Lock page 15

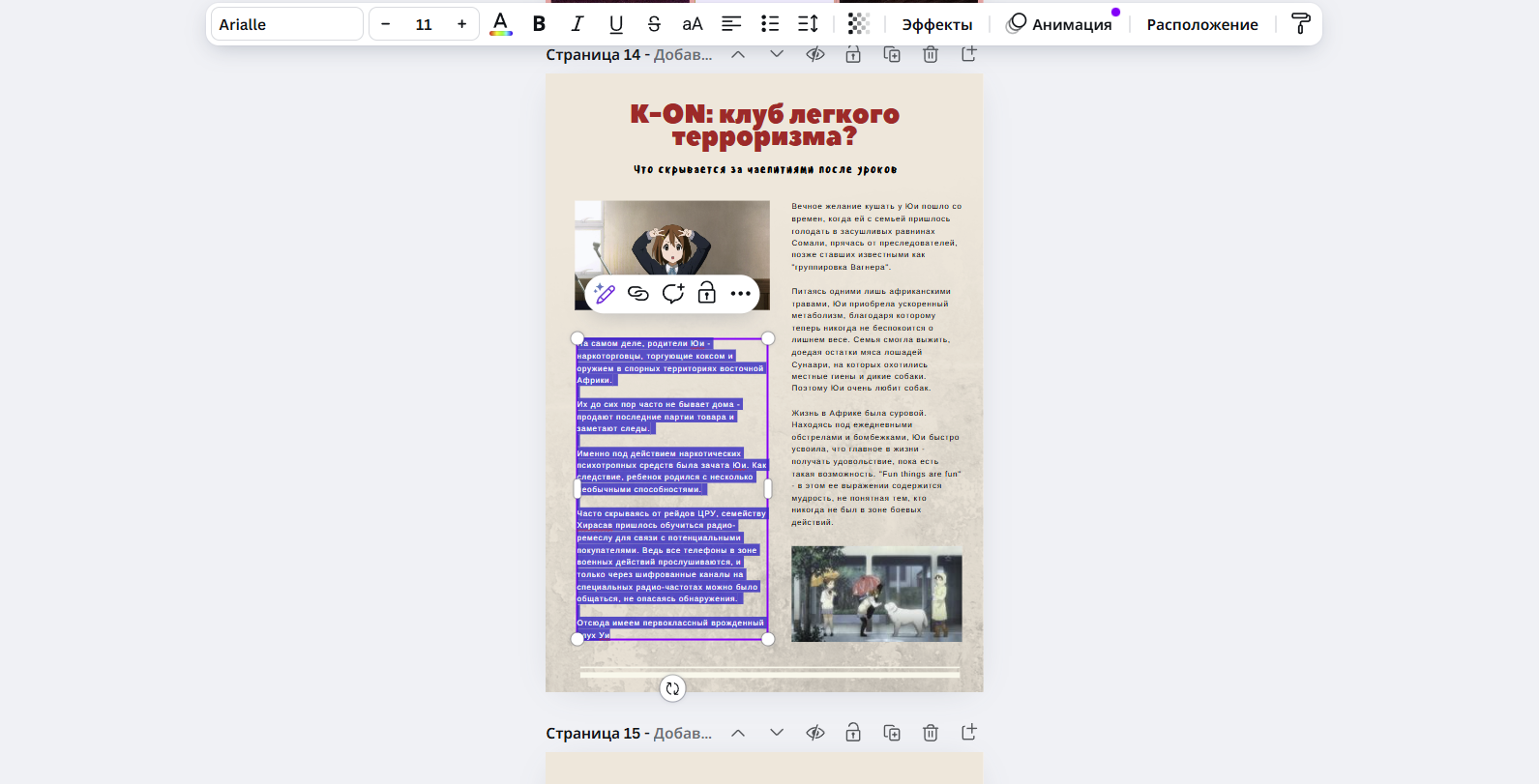click(853, 733)
